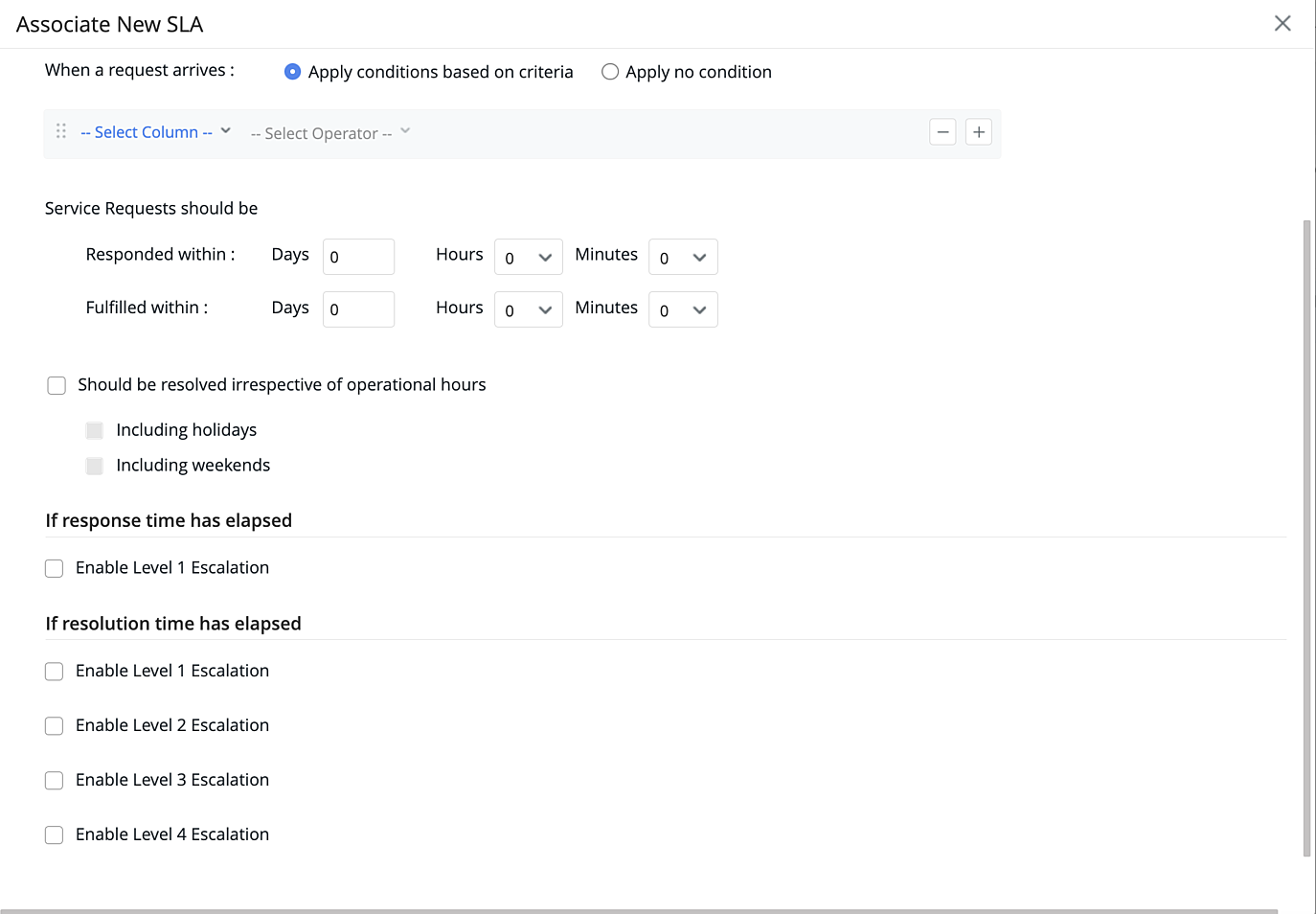Open the Minutes dropdown for Fulfilled within

tap(683, 308)
